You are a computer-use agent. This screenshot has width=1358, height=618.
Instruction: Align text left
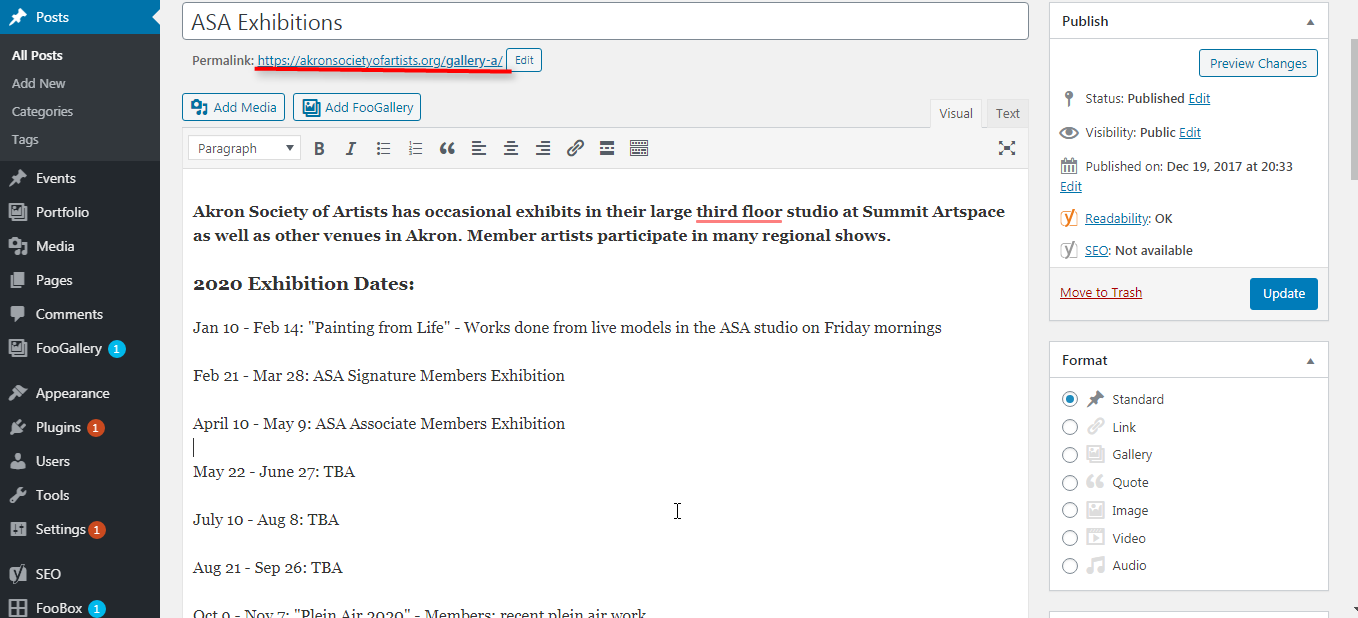pos(479,148)
